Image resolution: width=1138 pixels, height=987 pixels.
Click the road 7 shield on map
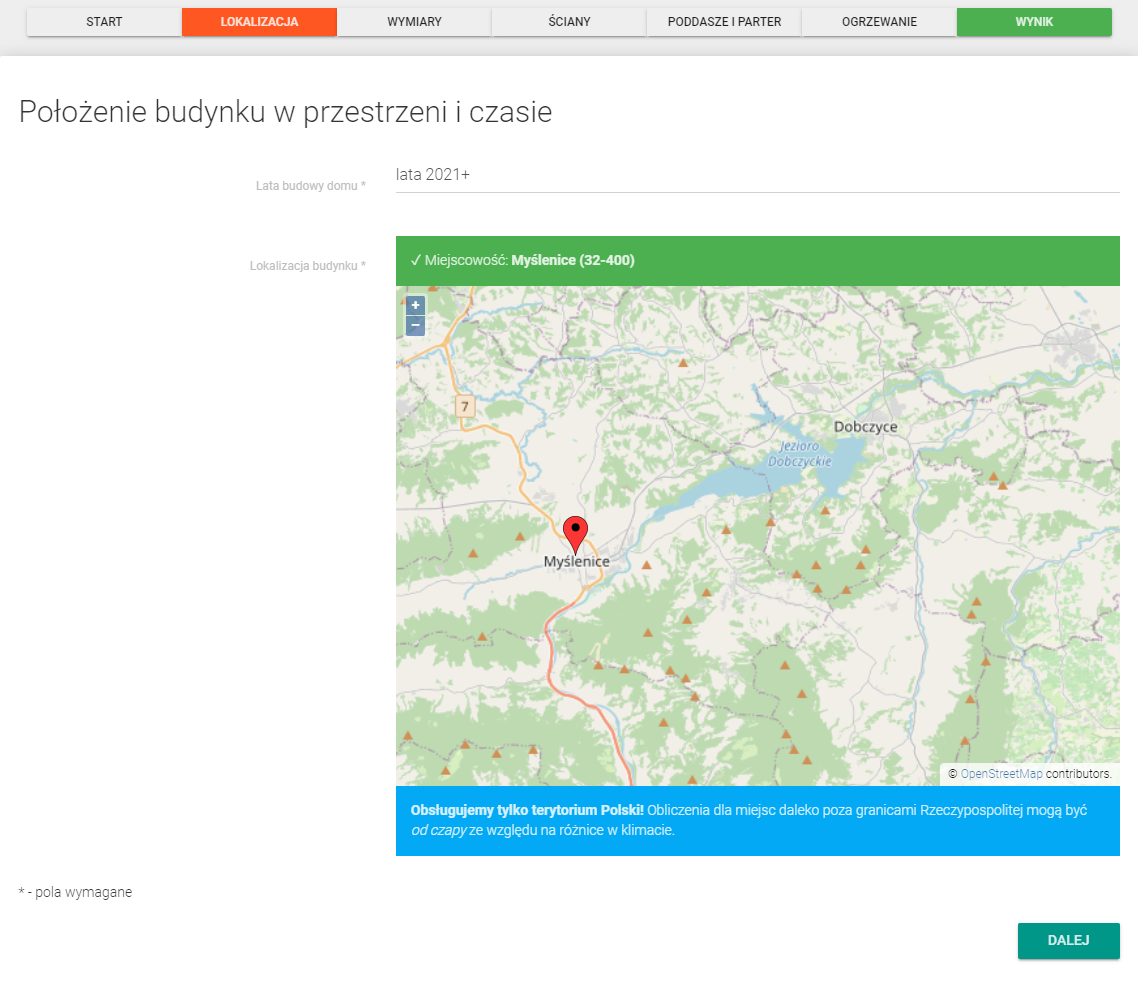tap(465, 406)
